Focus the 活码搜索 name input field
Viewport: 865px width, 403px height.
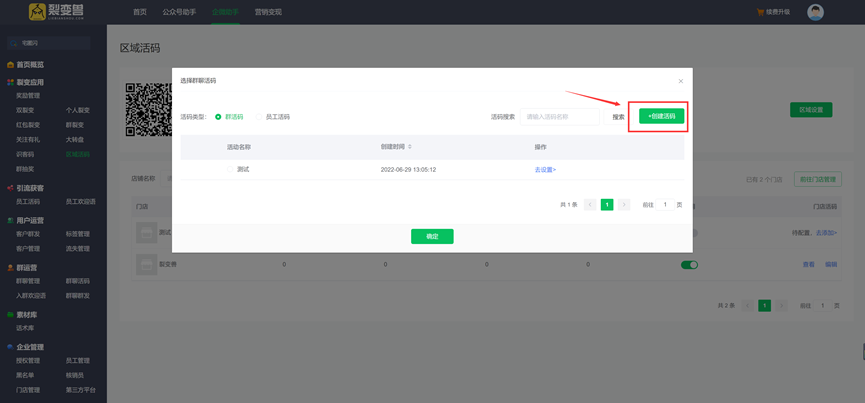point(559,117)
